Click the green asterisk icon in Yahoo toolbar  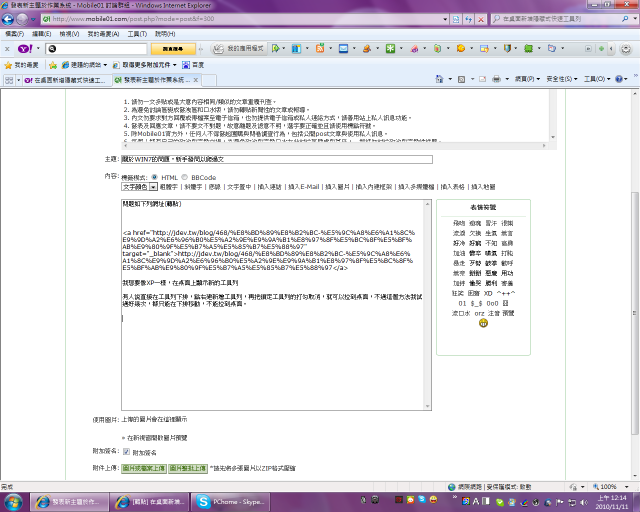pyautogui.click(x=390, y=49)
